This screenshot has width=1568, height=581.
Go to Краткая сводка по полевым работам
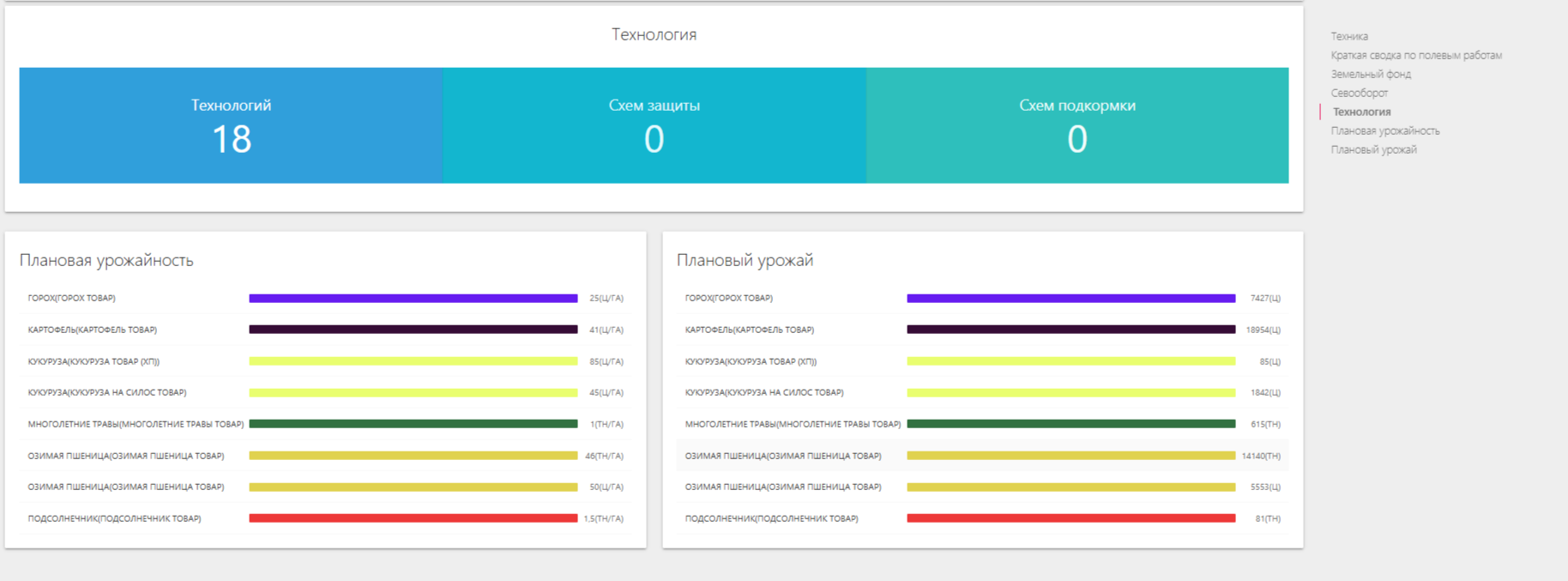pos(1415,55)
